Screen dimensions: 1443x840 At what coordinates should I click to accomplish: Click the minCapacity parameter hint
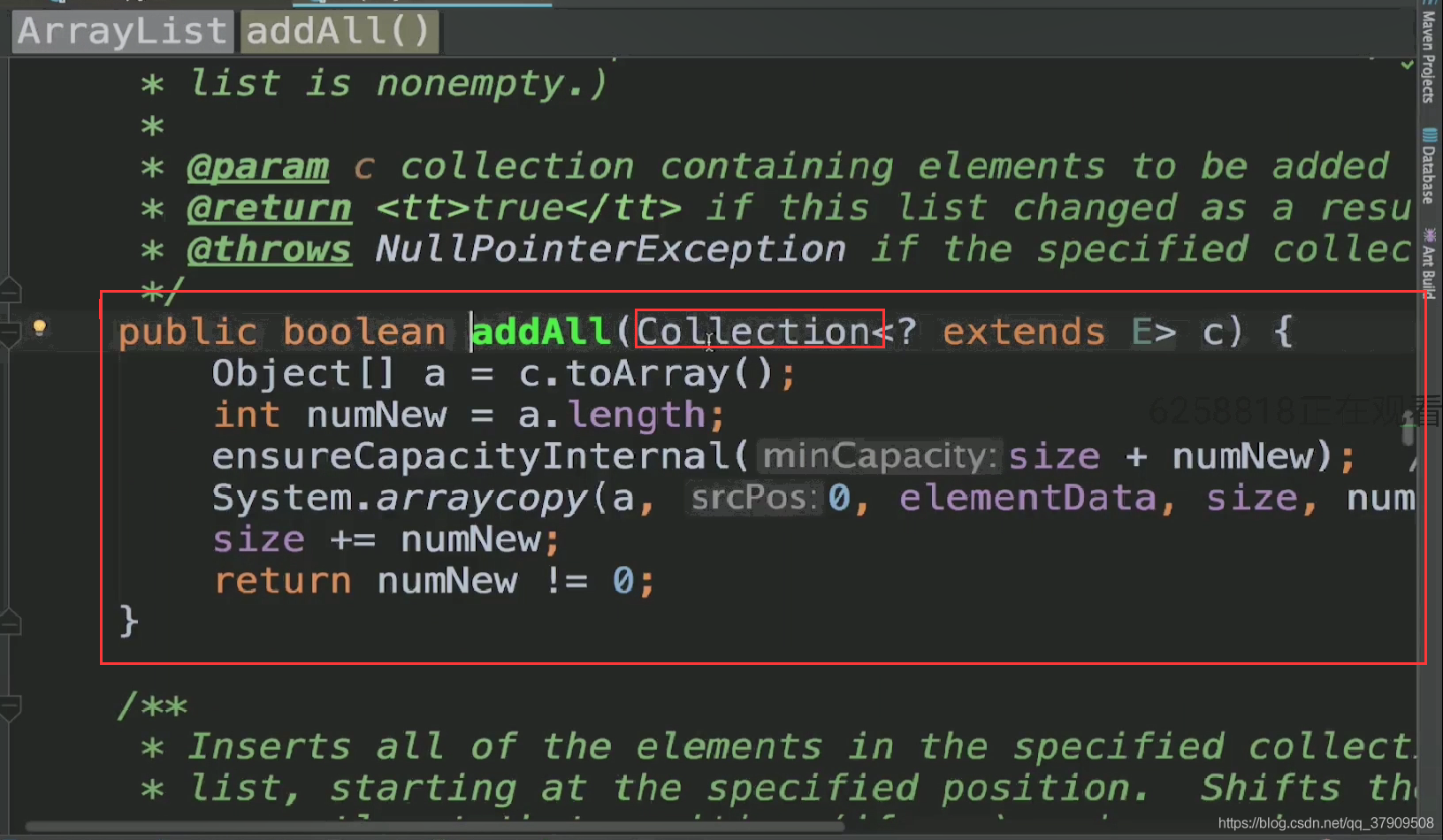[x=880, y=456]
